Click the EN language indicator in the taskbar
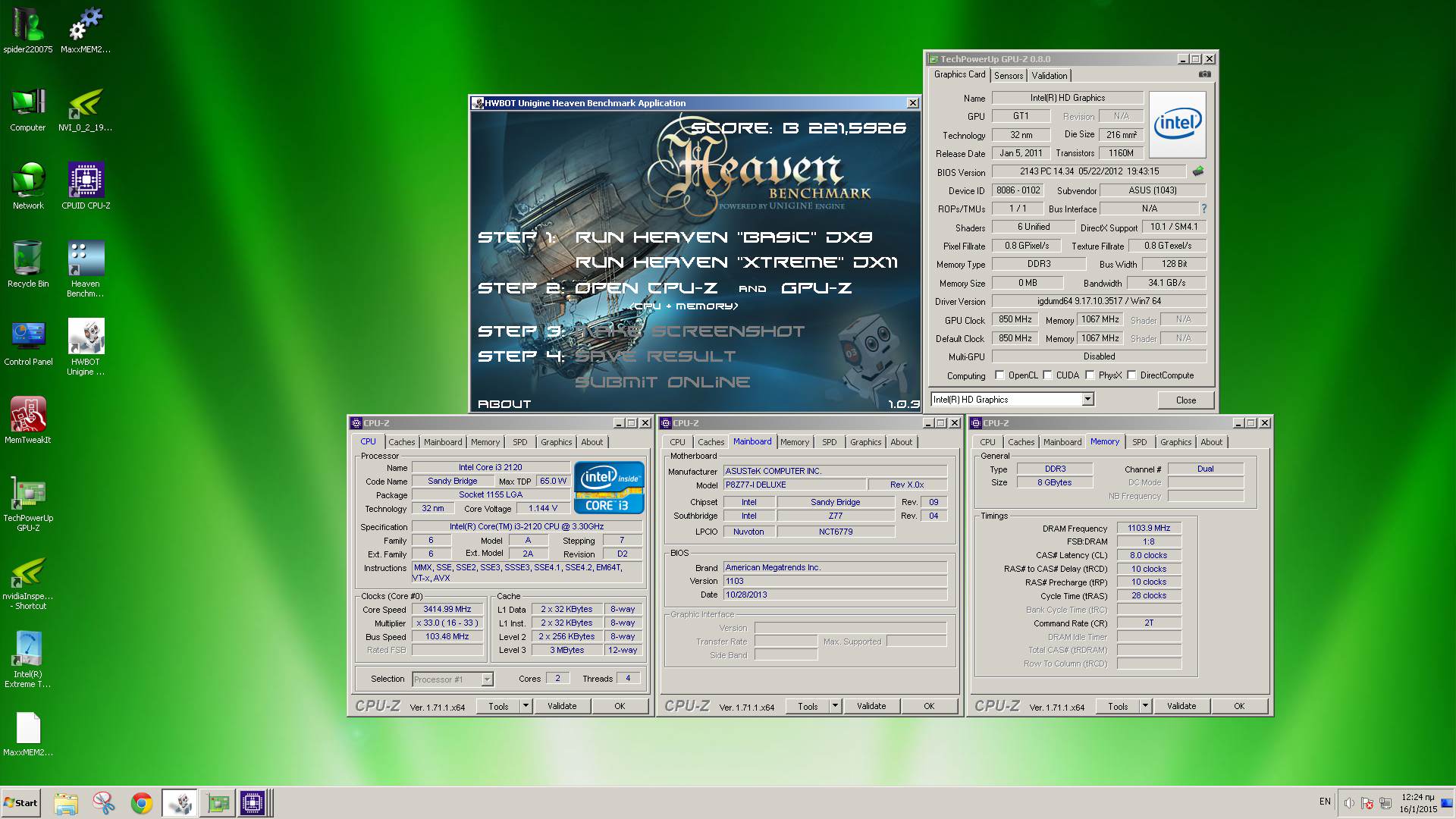Screen dimensions: 1456x819 click(1325, 802)
